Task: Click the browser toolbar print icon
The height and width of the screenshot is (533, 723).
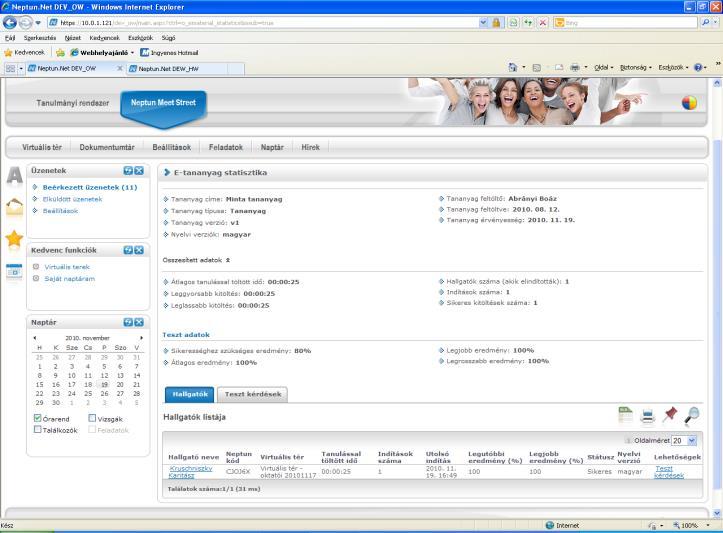Action: click(575, 67)
